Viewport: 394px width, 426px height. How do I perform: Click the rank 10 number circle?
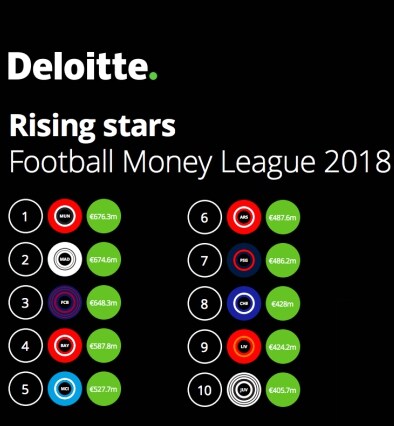[x=205, y=390]
